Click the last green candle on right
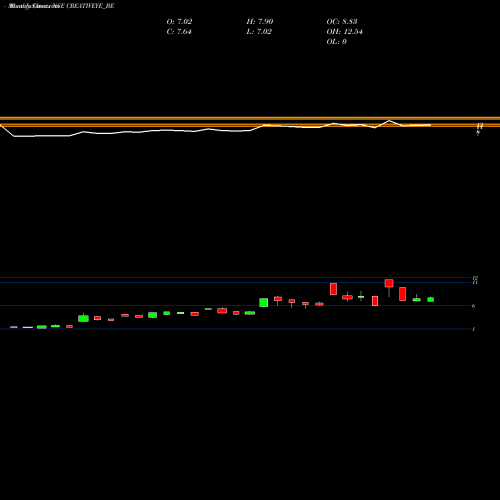 pos(431,299)
